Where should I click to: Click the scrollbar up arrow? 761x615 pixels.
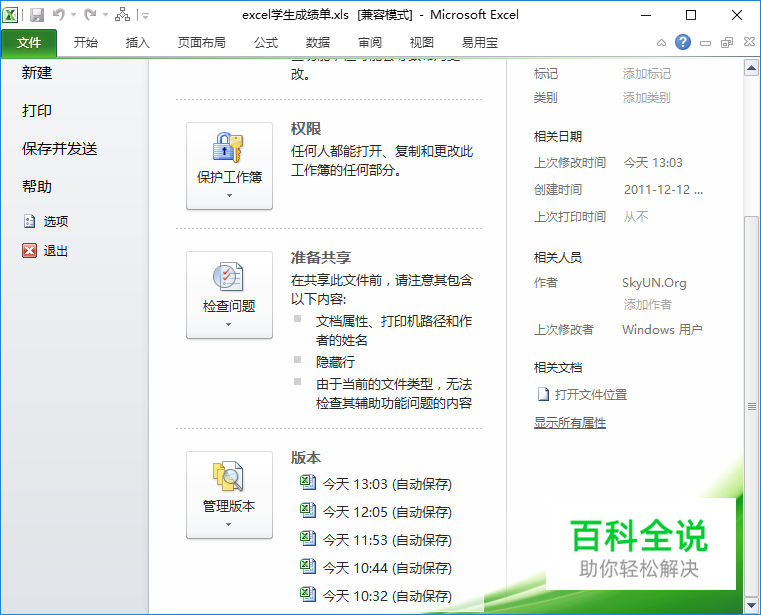coord(751,68)
